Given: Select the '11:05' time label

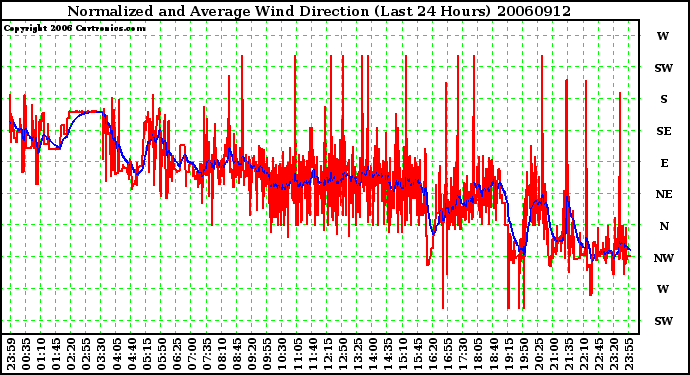Looking at the screenshot, I should pyautogui.click(x=298, y=354).
